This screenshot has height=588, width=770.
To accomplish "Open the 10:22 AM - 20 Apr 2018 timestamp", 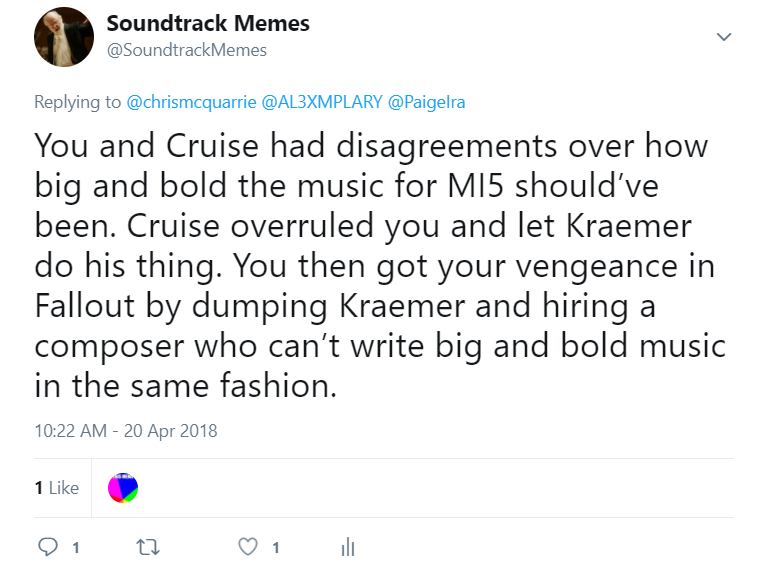I will coord(125,432).
